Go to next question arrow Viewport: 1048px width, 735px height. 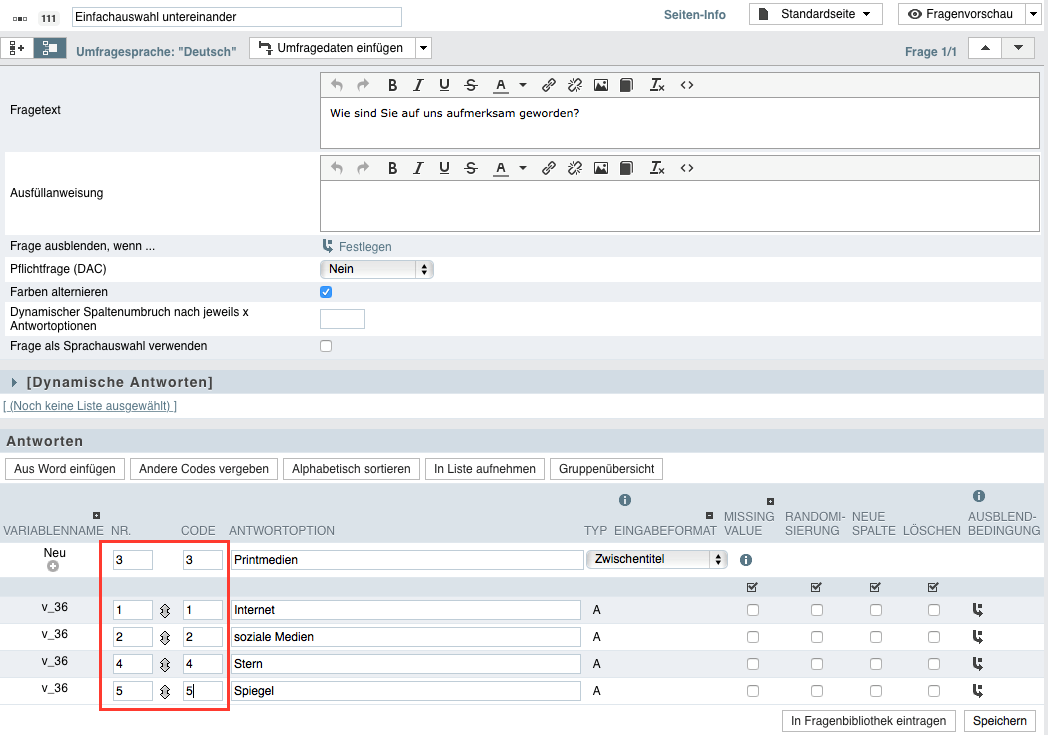(1019, 48)
